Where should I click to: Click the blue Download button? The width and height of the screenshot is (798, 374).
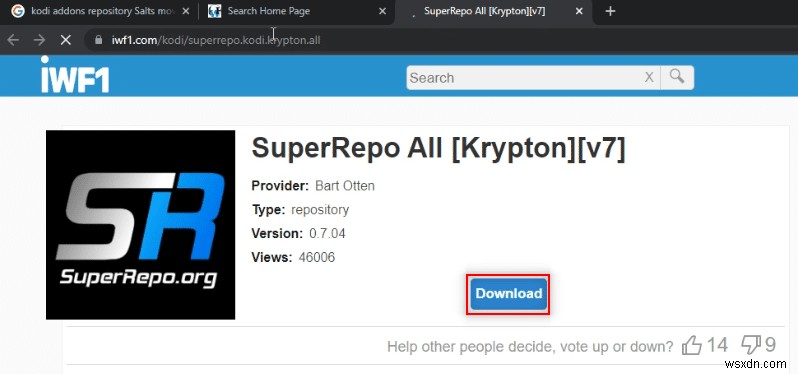508,294
